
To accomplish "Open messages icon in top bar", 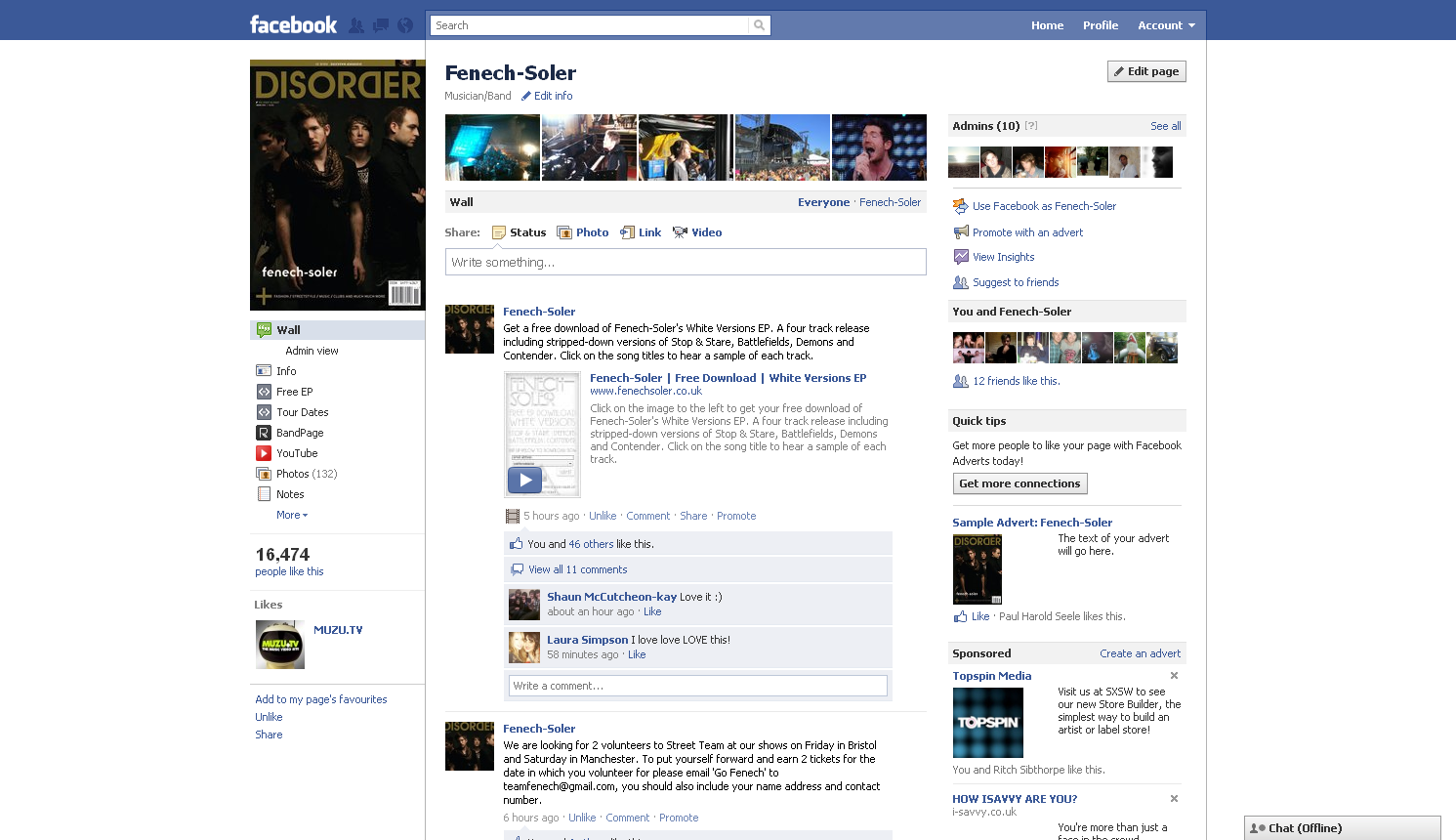I will click(381, 25).
